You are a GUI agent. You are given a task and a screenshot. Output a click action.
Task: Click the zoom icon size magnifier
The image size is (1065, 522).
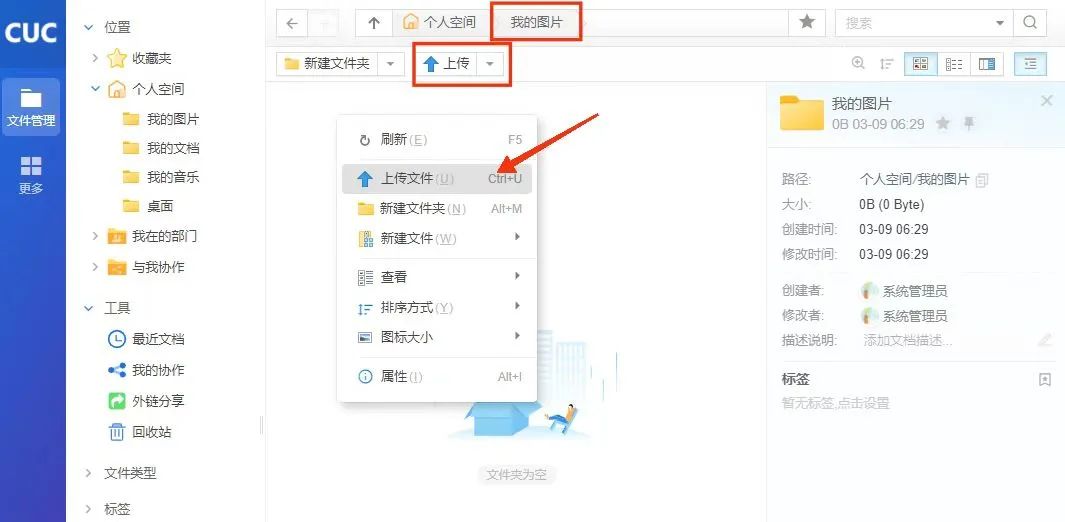tap(858, 64)
